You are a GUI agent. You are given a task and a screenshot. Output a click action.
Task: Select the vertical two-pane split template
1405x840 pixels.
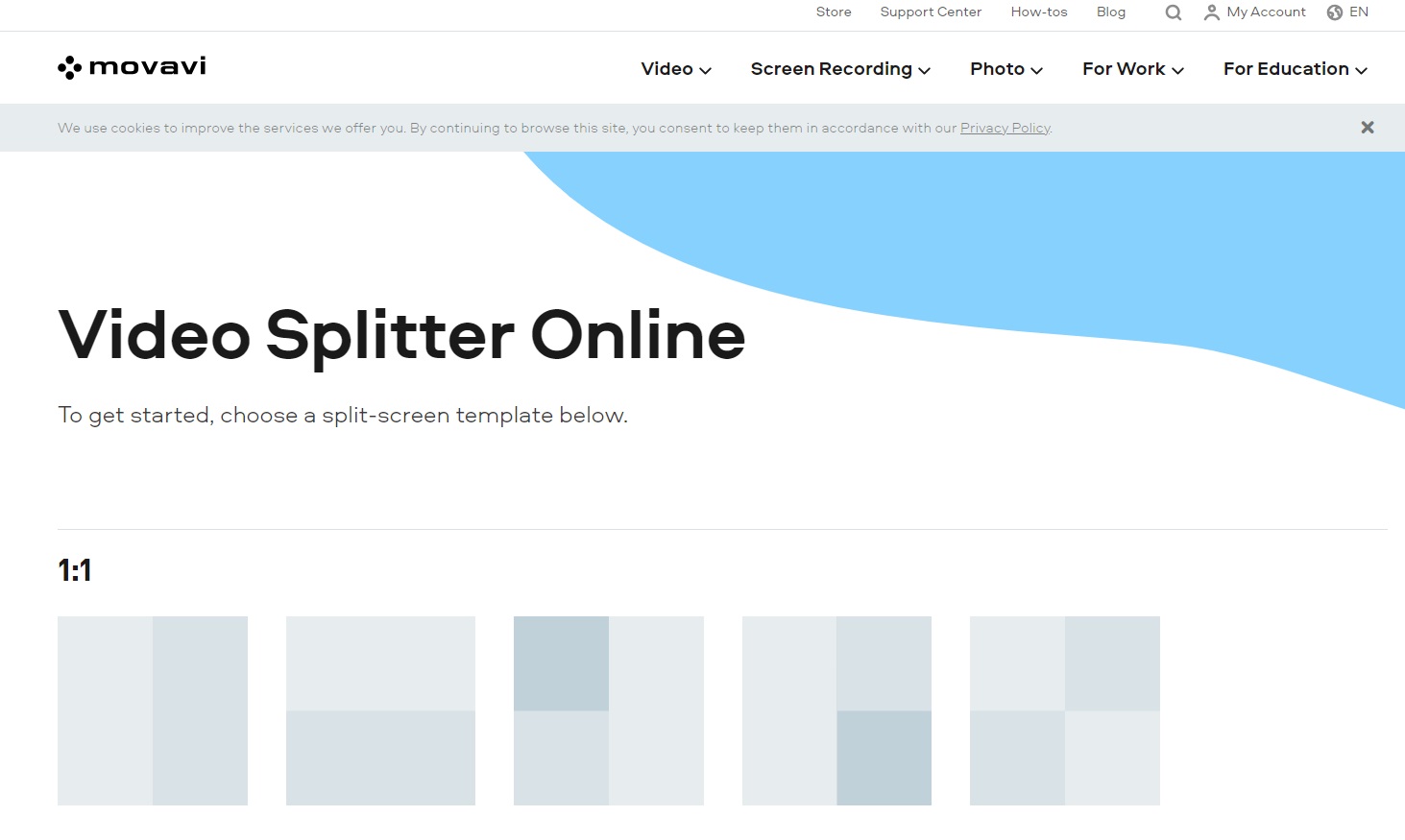[152, 710]
